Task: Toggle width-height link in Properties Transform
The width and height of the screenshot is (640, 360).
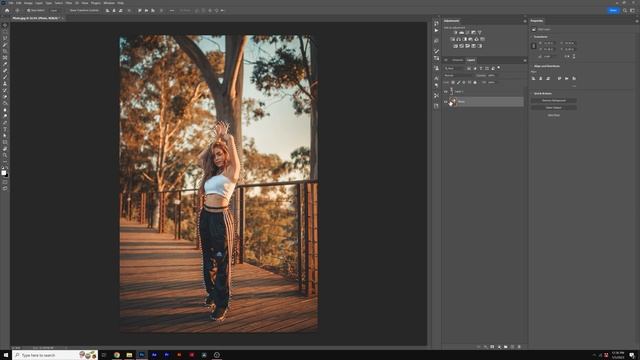Action: pos(533,46)
